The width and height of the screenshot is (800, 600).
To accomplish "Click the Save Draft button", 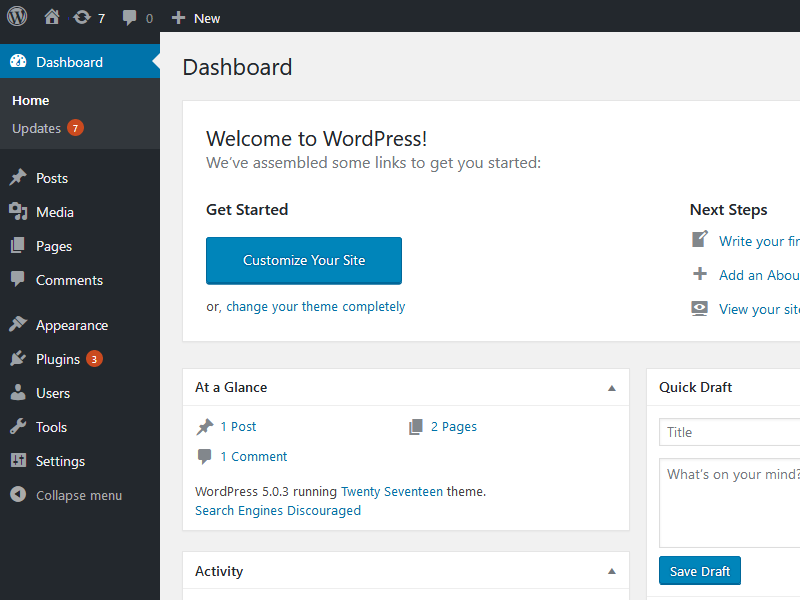I will click(700, 571).
